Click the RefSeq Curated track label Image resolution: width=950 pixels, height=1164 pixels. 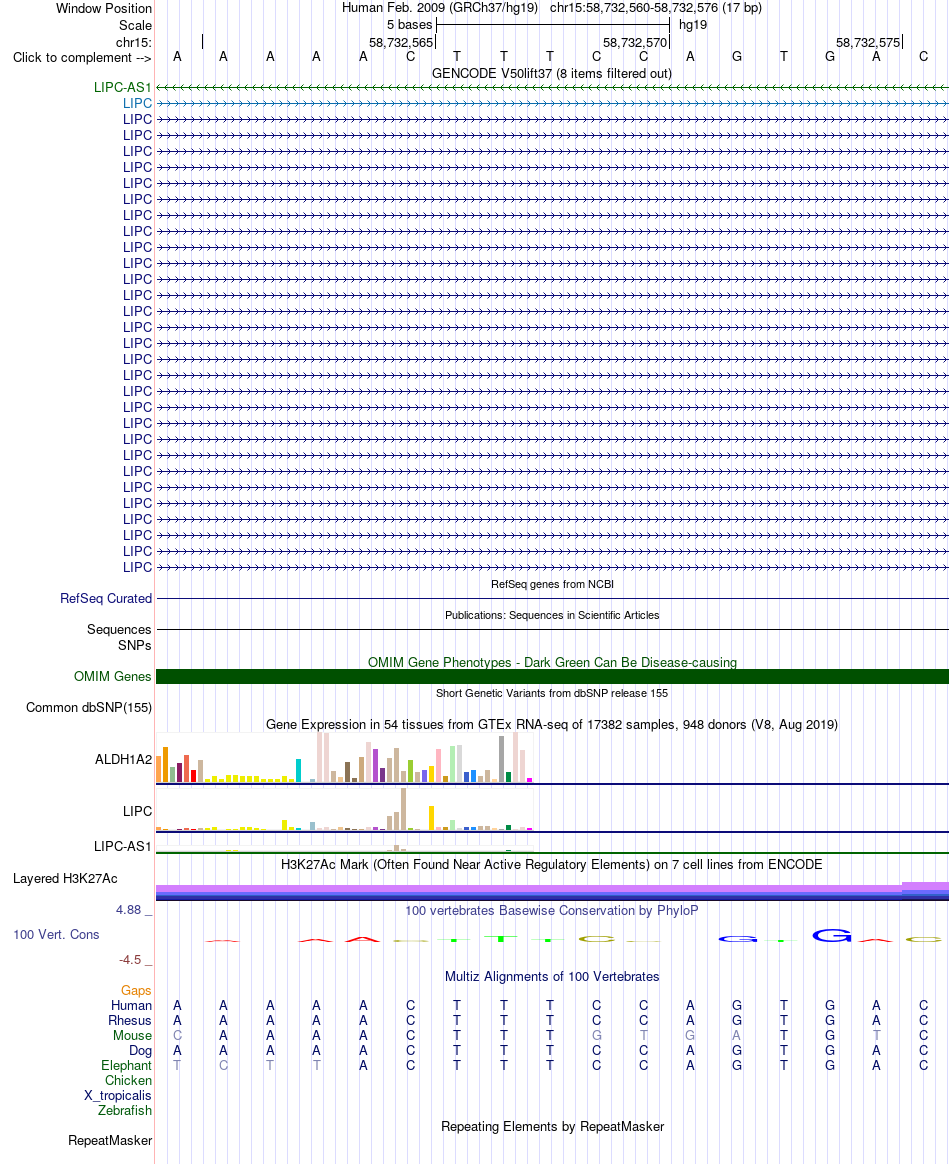coord(106,598)
